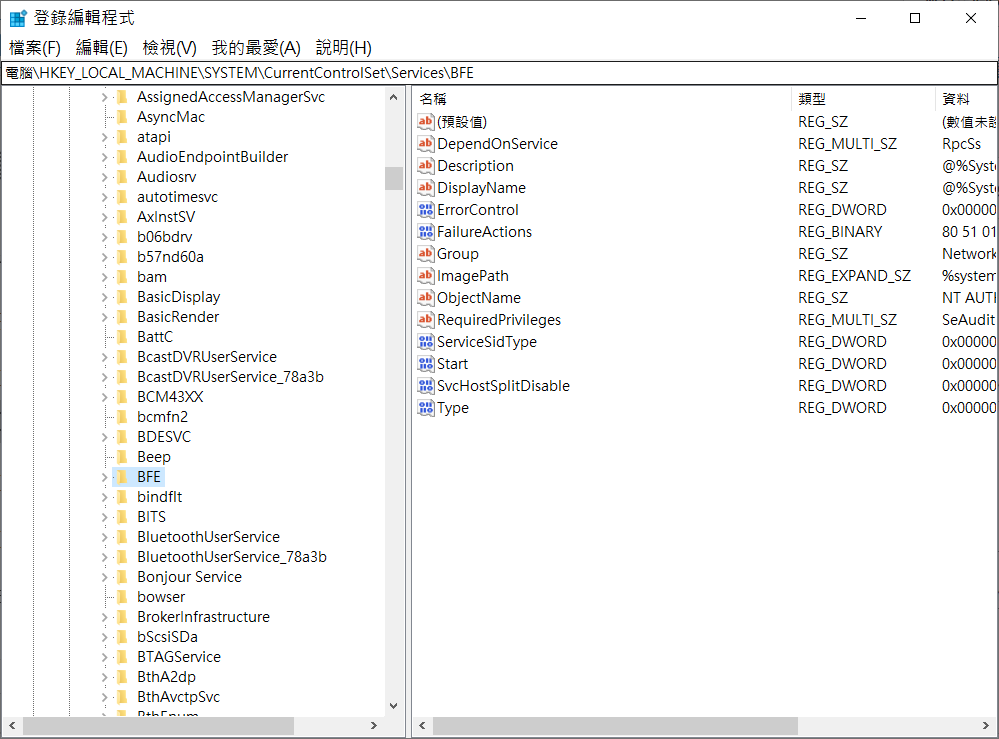999x739 pixels.
Task: Expand the BthA2dp key
Action: (104, 677)
